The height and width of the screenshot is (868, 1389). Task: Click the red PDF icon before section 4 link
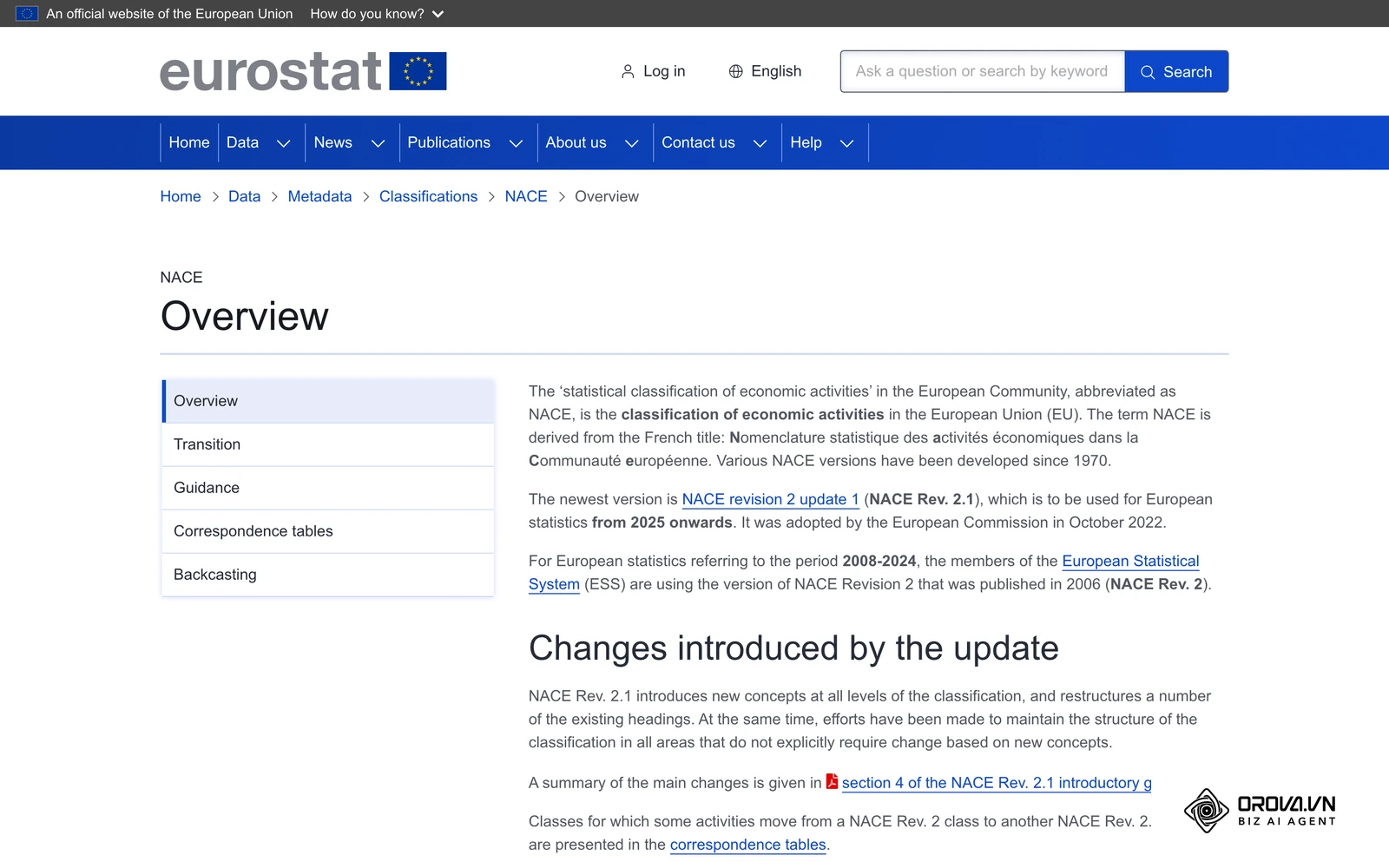point(832,781)
